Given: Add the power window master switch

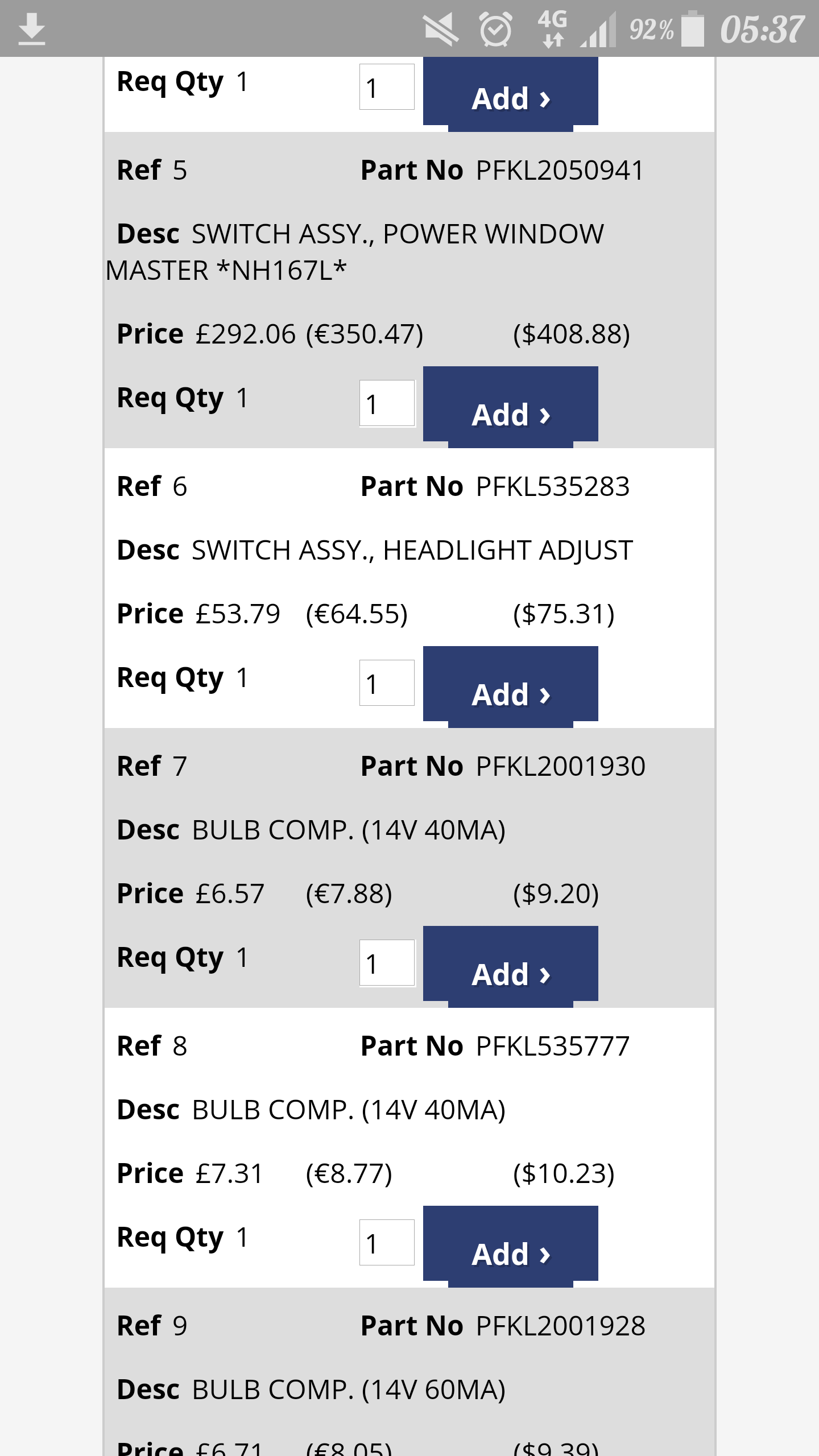Looking at the screenshot, I should [510, 406].
